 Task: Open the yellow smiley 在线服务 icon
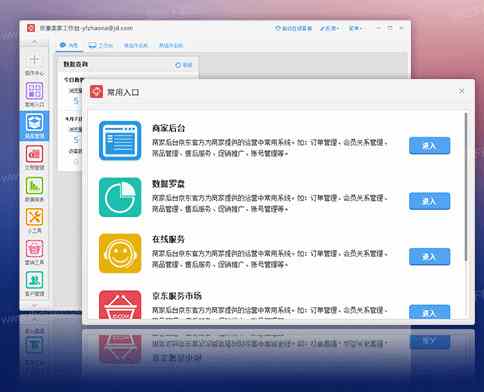[x=120, y=253]
